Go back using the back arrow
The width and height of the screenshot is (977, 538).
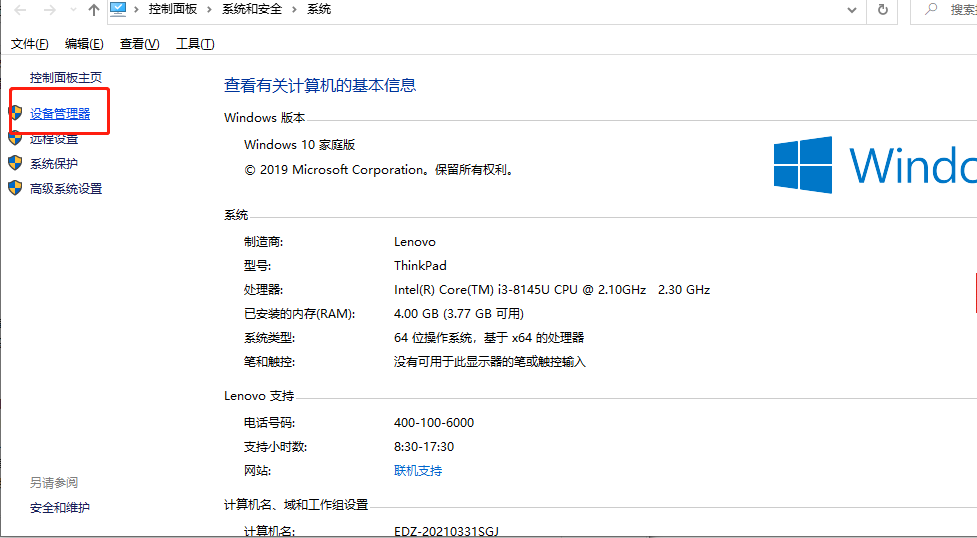[20, 10]
